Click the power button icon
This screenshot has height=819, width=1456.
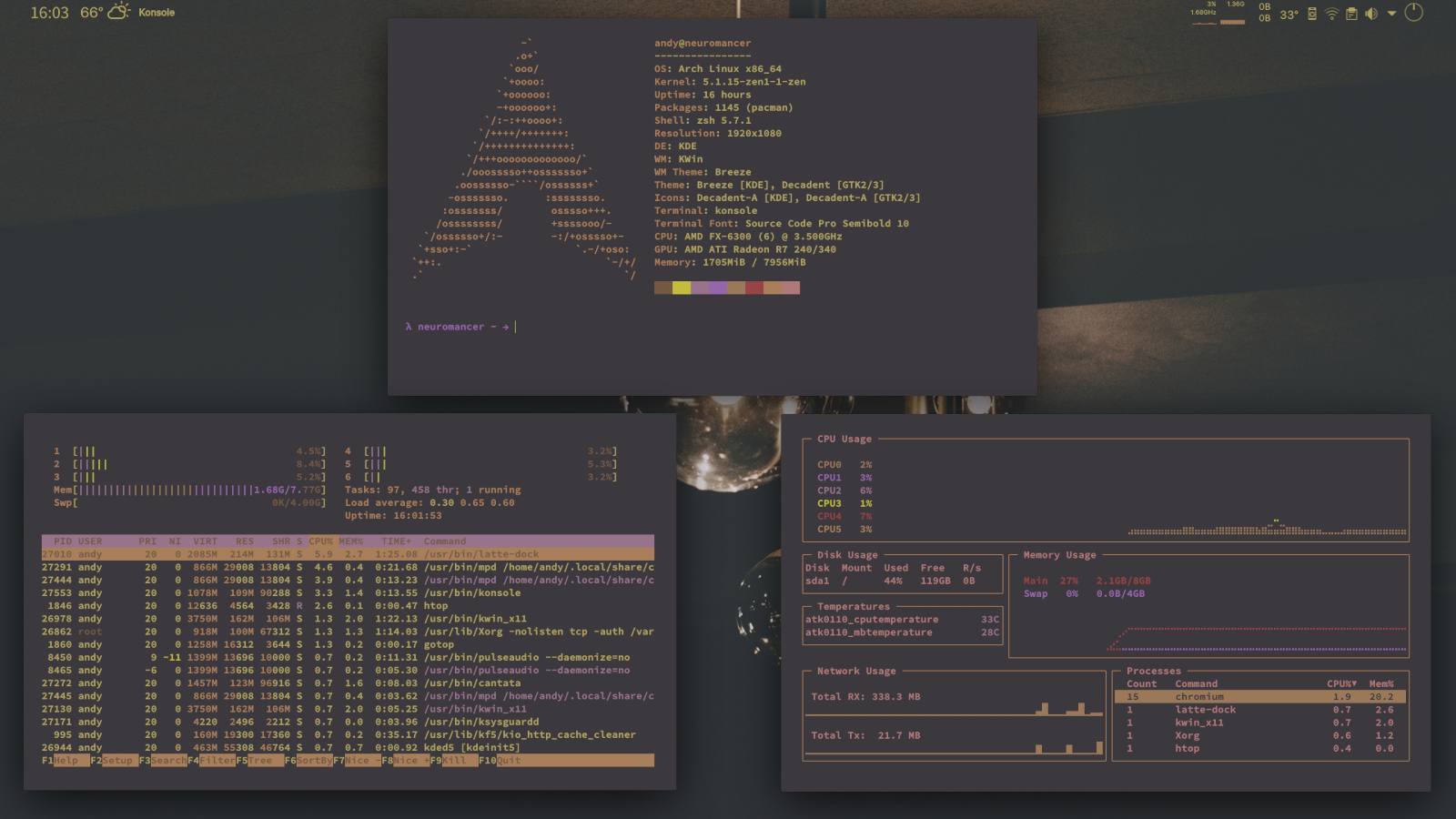coord(1413,13)
